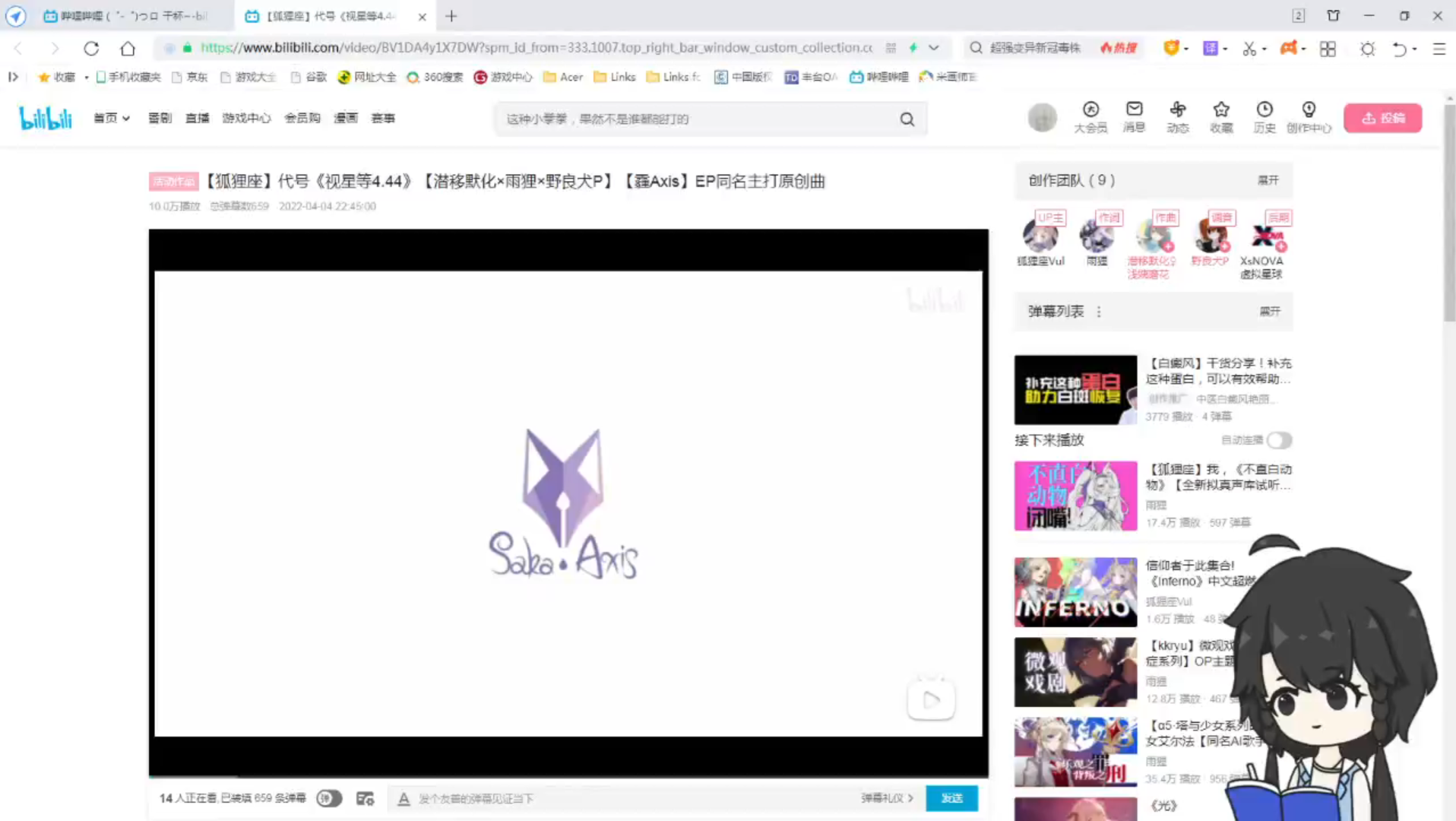Switch to the first bilibili tab
Screen dimensions: 1456x821
click(x=125, y=16)
